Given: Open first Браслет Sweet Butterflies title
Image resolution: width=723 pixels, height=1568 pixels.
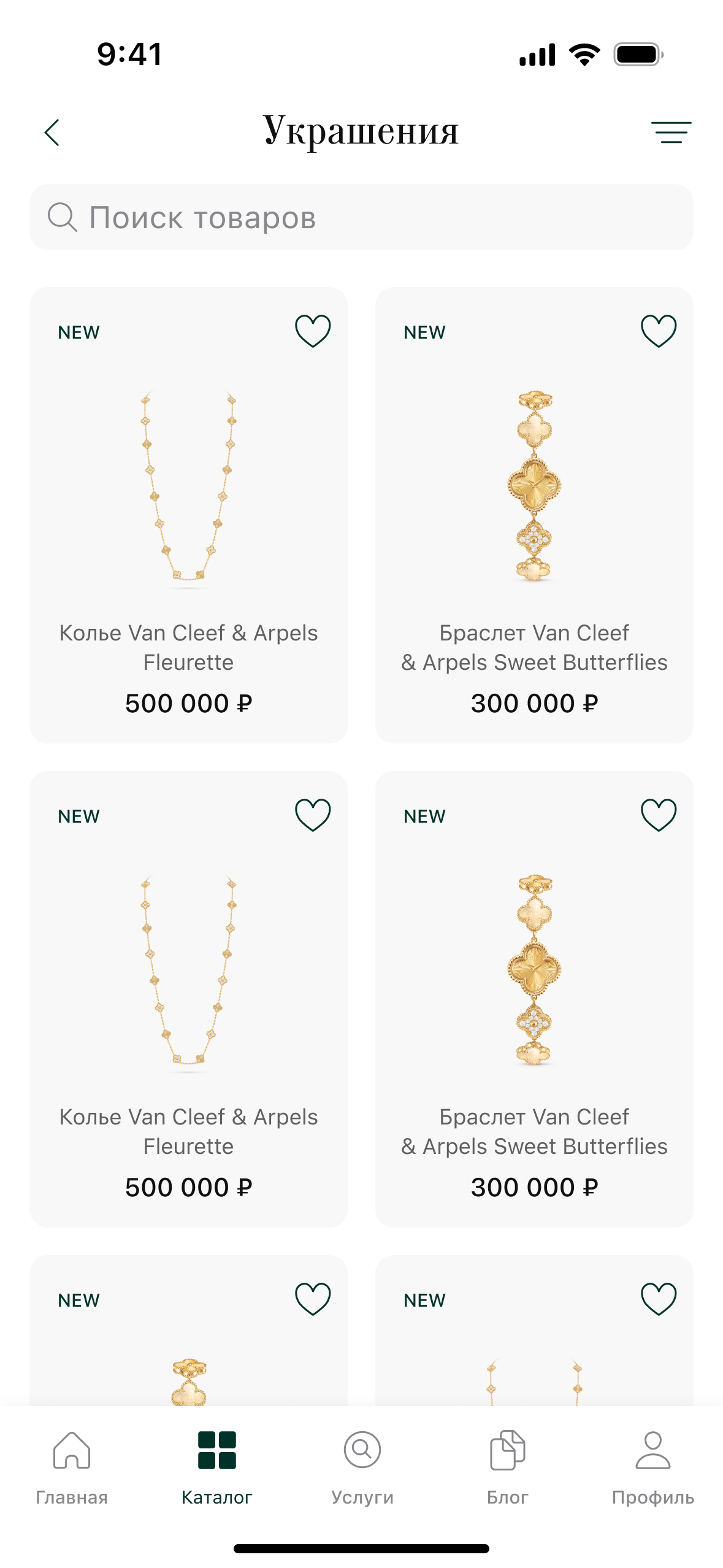Looking at the screenshot, I should [x=534, y=648].
